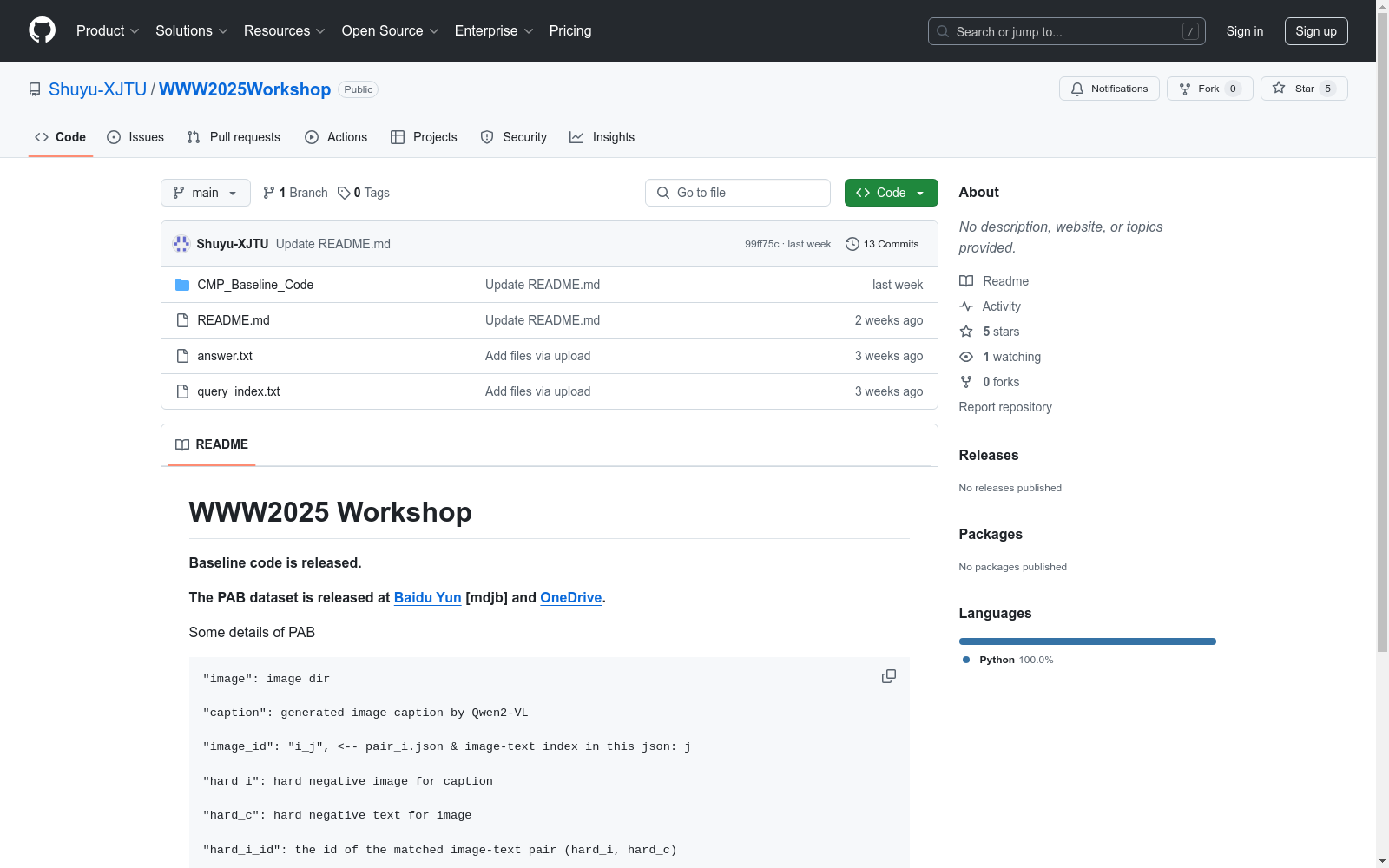Image resolution: width=1389 pixels, height=868 pixels.
Task: Click the Shuyu-XJTU avatar in commit bar
Action: pos(181,244)
